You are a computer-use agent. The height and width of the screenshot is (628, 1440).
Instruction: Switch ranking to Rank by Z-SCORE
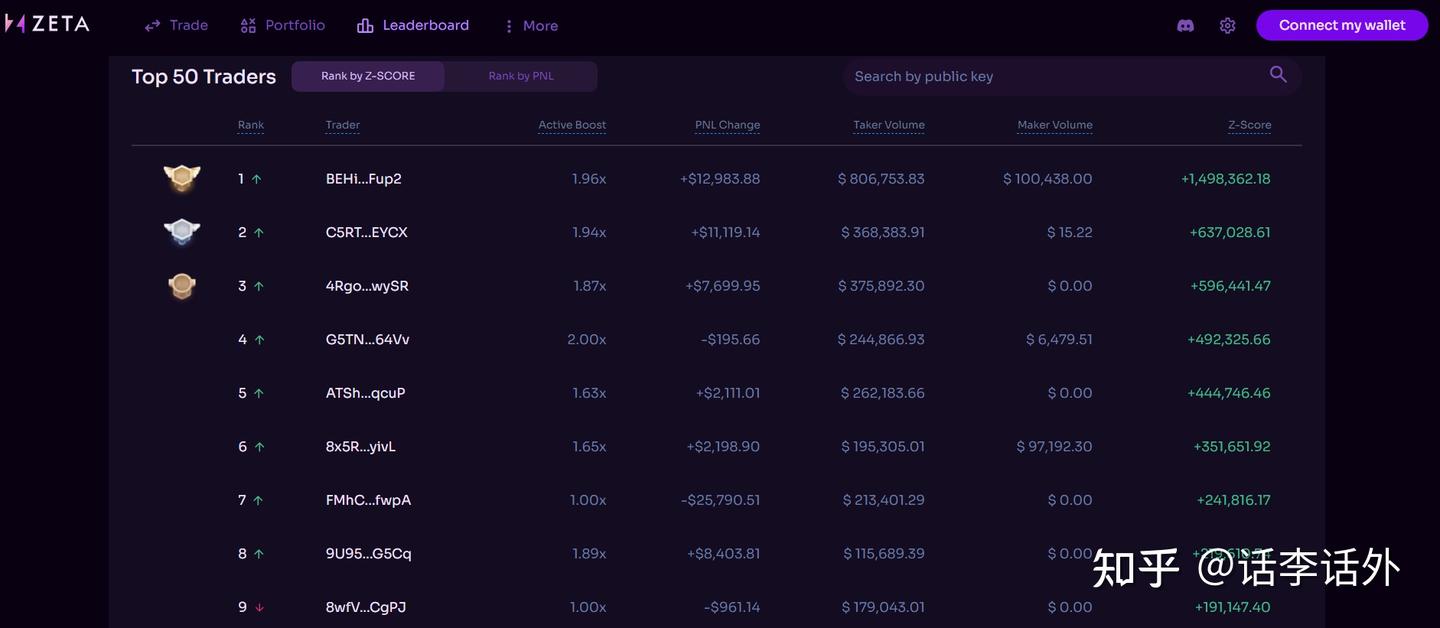pyautogui.click(x=368, y=76)
